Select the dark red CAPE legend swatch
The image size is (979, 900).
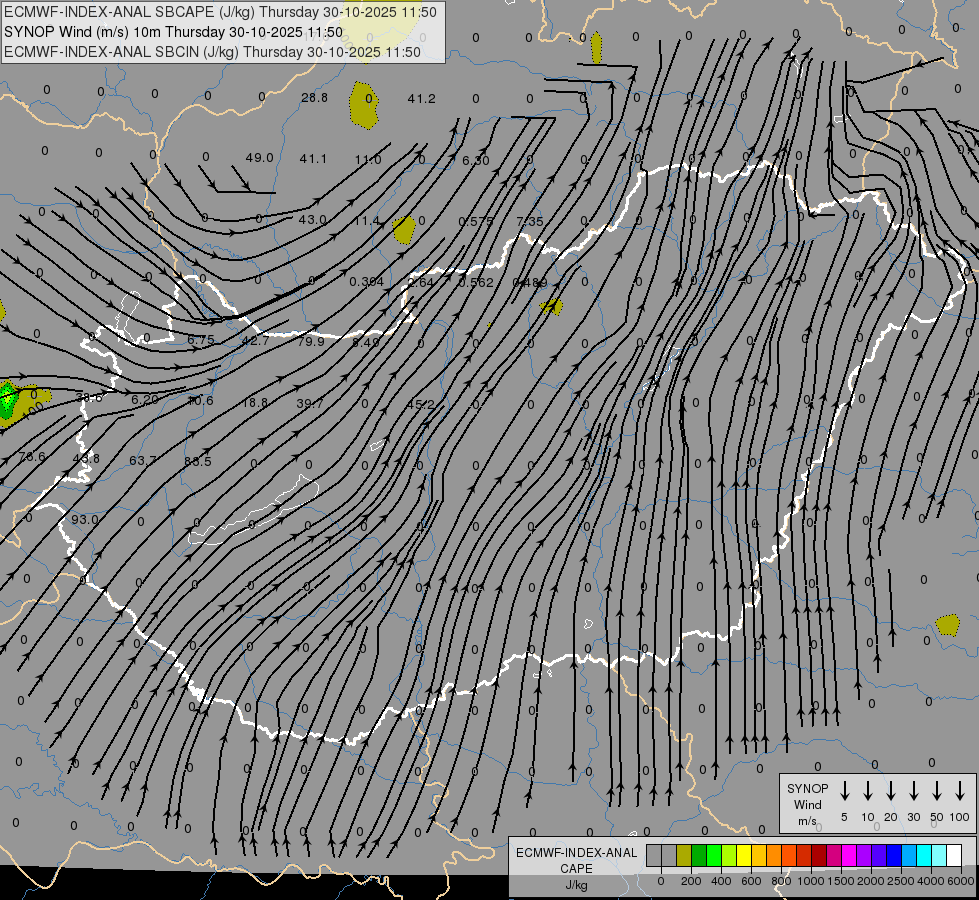coord(819,856)
